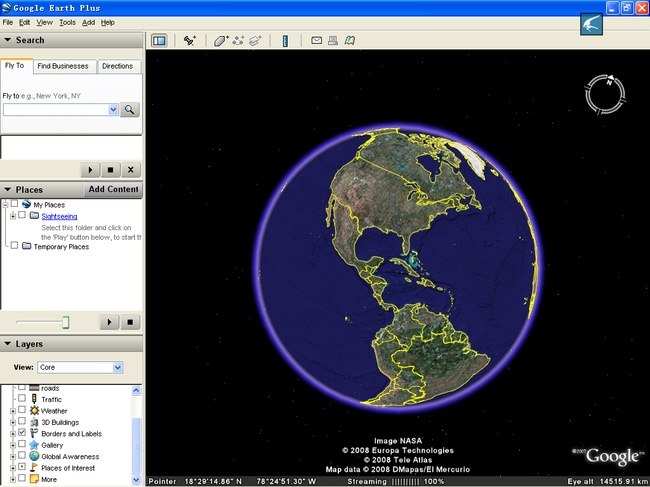Enable the Global Awareness checkbox
The height and width of the screenshot is (487, 650).
click(22, 455)
